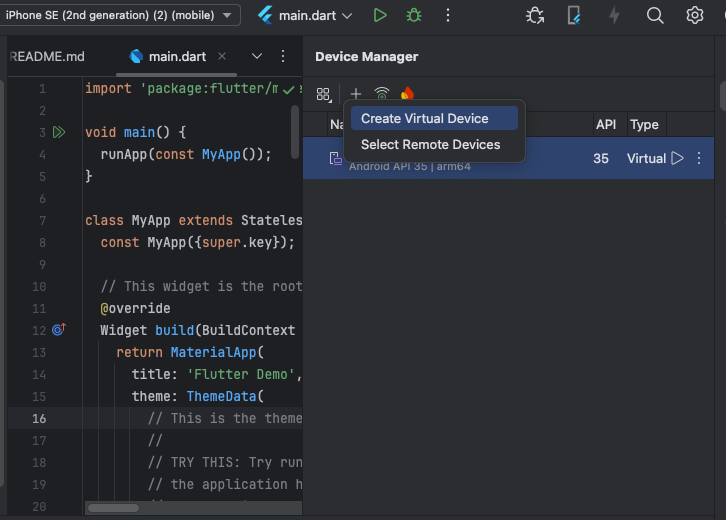Open Search Everywhere magnifier

[655, 15]
